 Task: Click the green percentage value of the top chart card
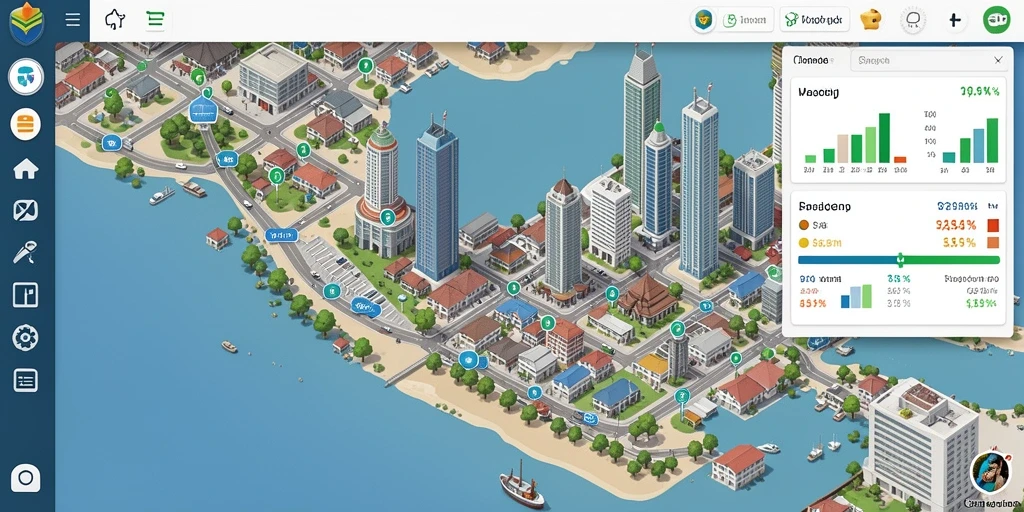point(980,91)
